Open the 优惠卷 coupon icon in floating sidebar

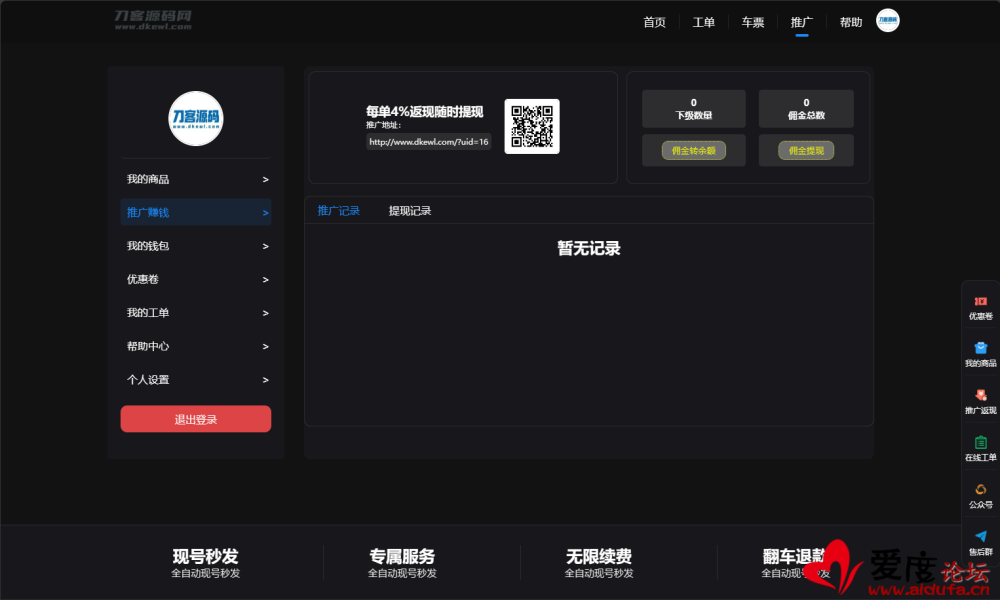[x=980, y=302]
